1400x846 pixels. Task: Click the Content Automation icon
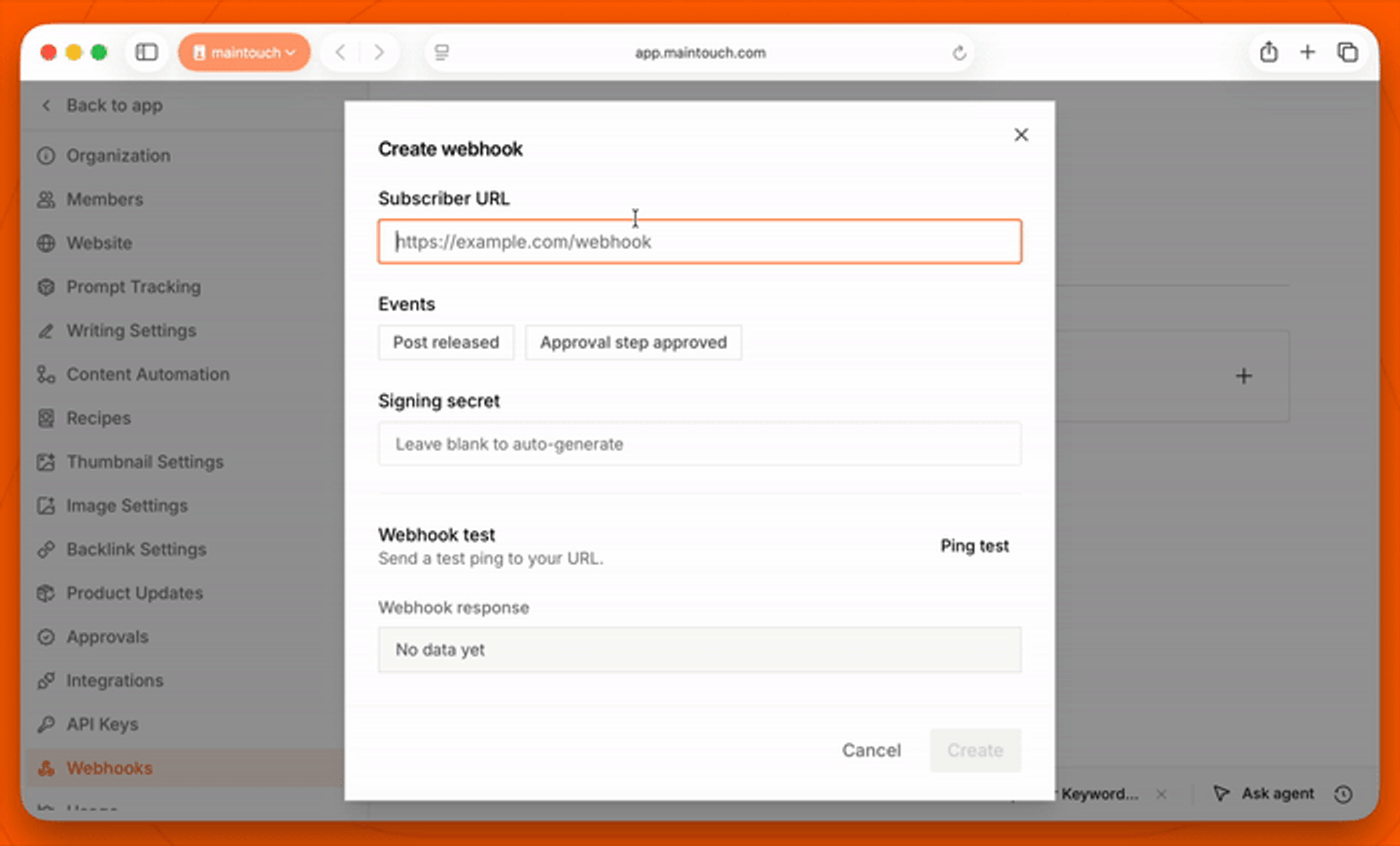46,374
